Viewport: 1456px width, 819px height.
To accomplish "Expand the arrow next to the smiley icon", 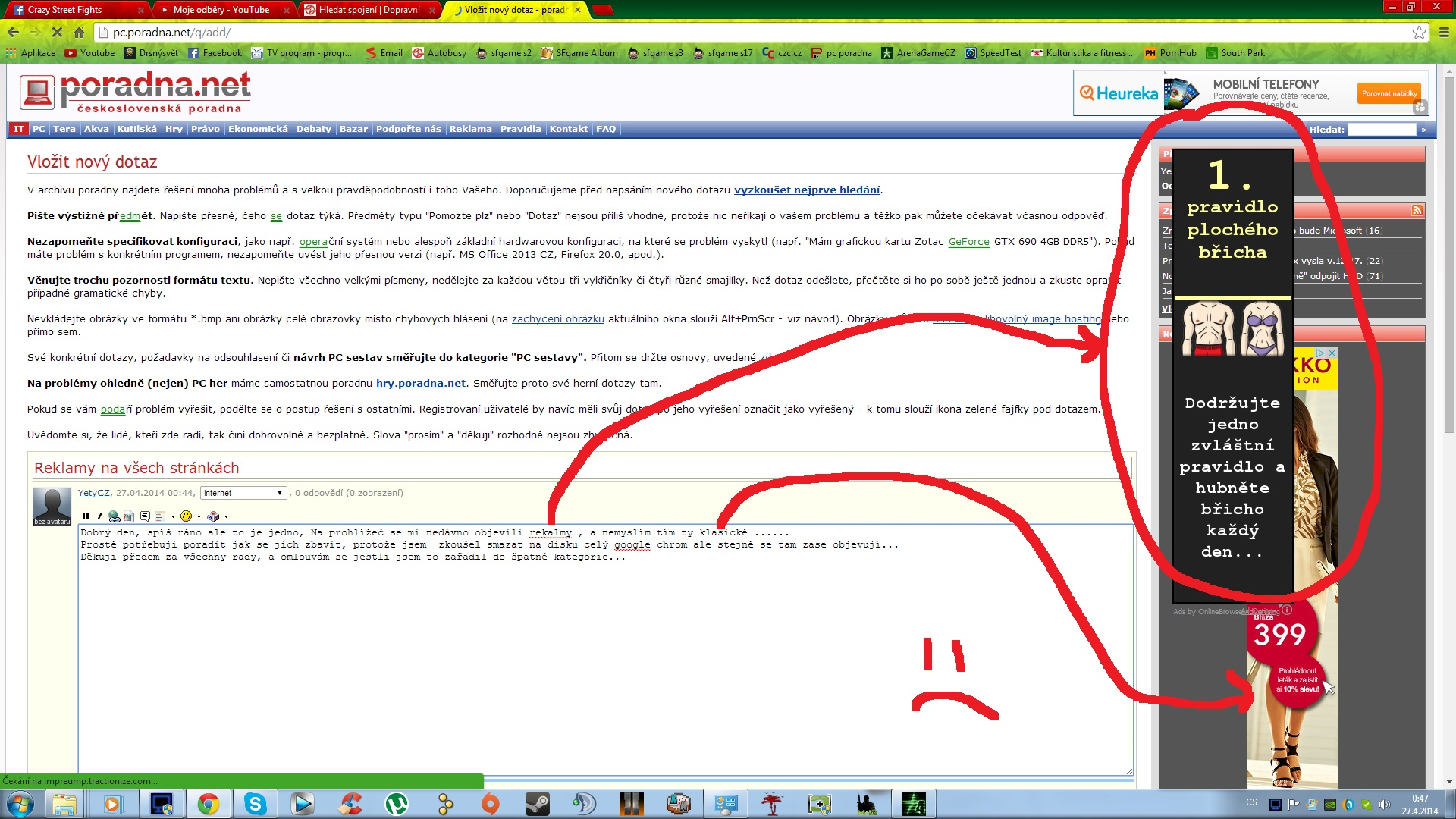I will (x=199, y=517).
